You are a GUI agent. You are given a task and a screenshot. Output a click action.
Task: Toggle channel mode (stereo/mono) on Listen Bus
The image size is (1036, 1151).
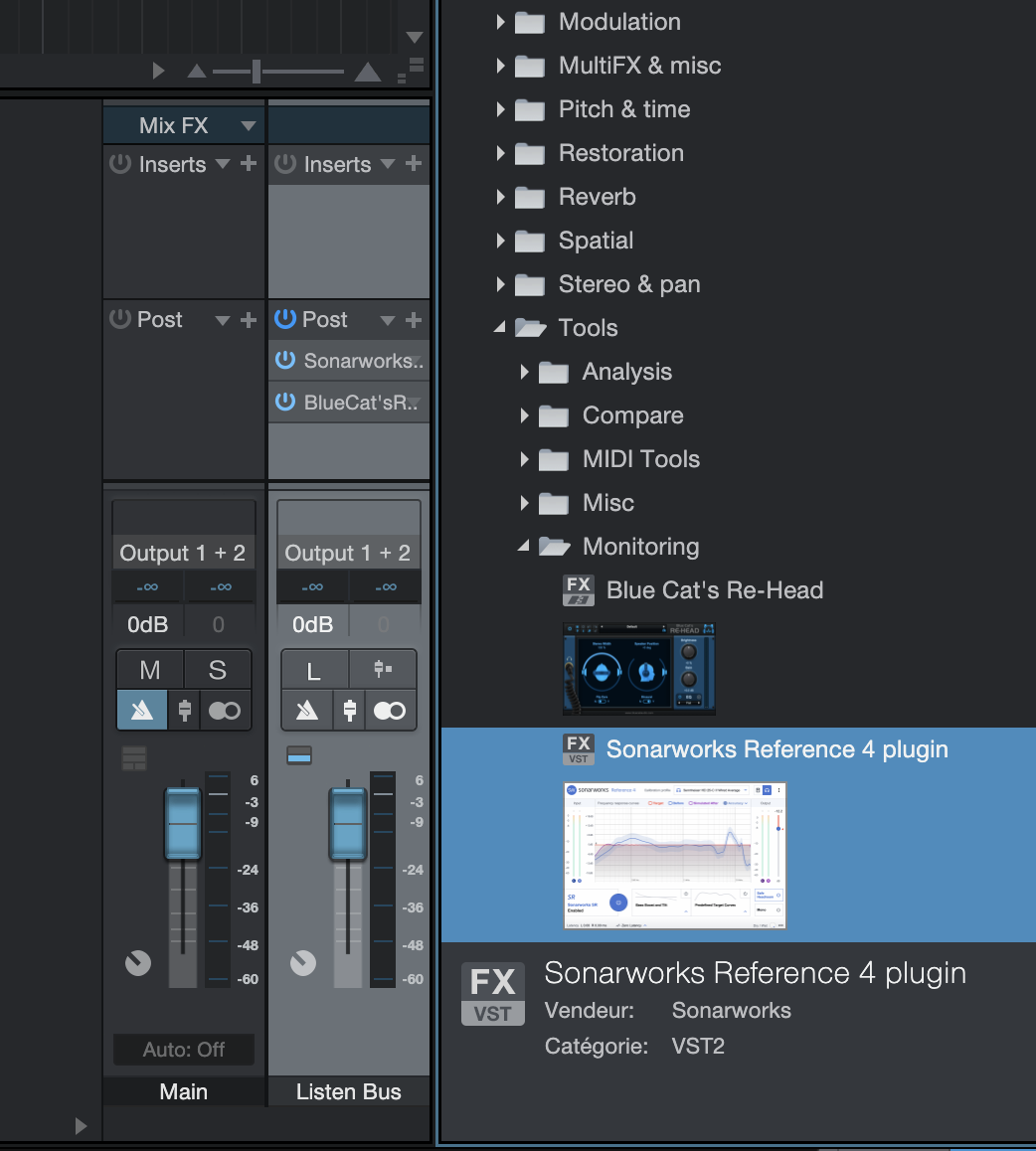[x=390, y=710]
